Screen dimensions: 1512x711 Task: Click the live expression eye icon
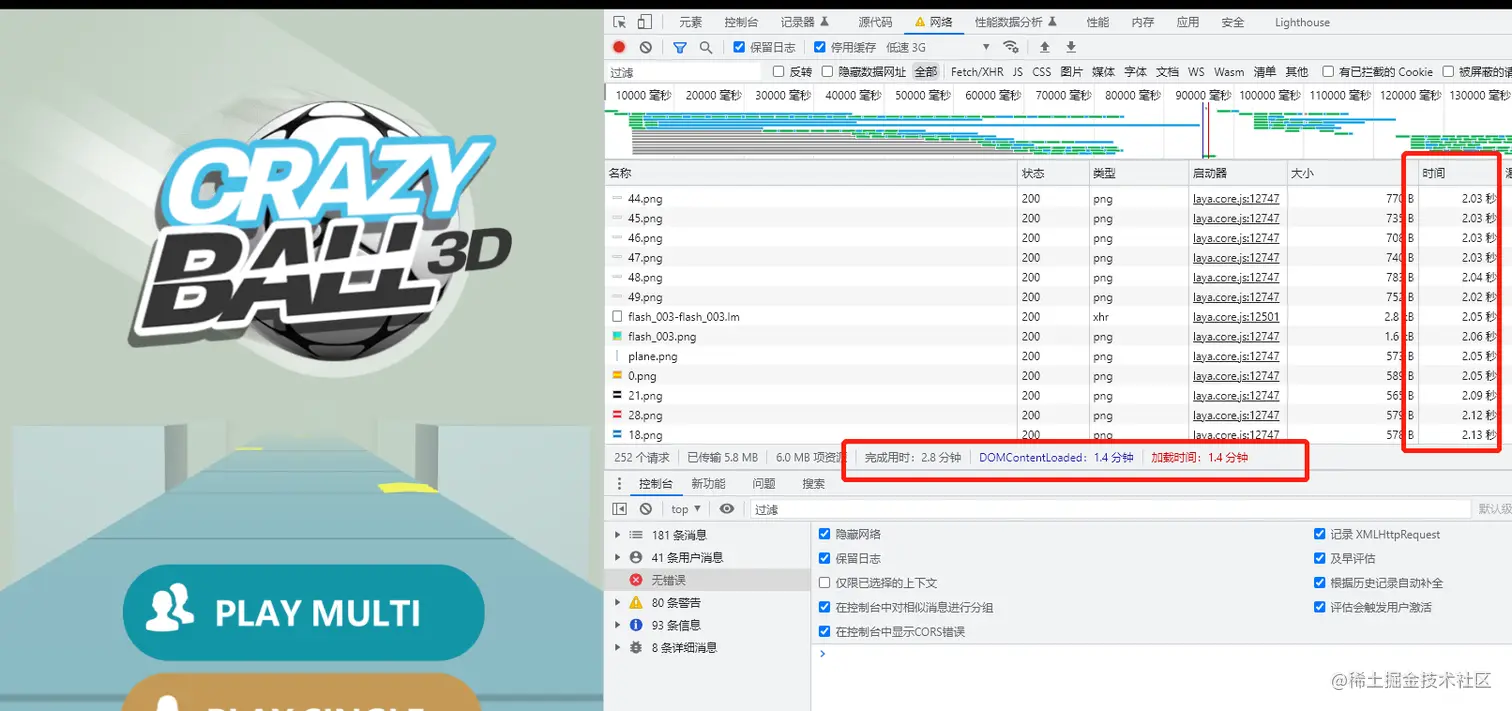pyautogui.click(x=727, y=509)
